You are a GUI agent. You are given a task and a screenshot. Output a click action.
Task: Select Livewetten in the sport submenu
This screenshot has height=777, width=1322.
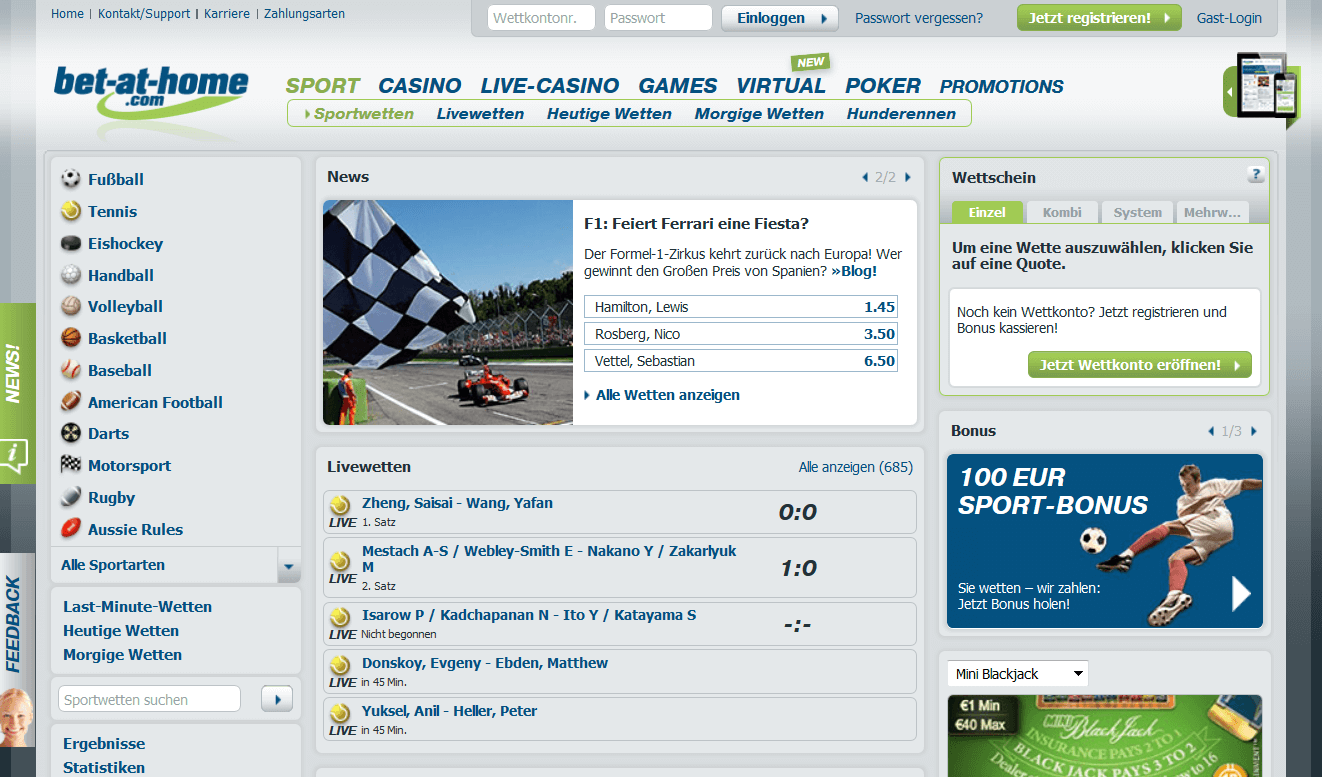pos(480,114)
